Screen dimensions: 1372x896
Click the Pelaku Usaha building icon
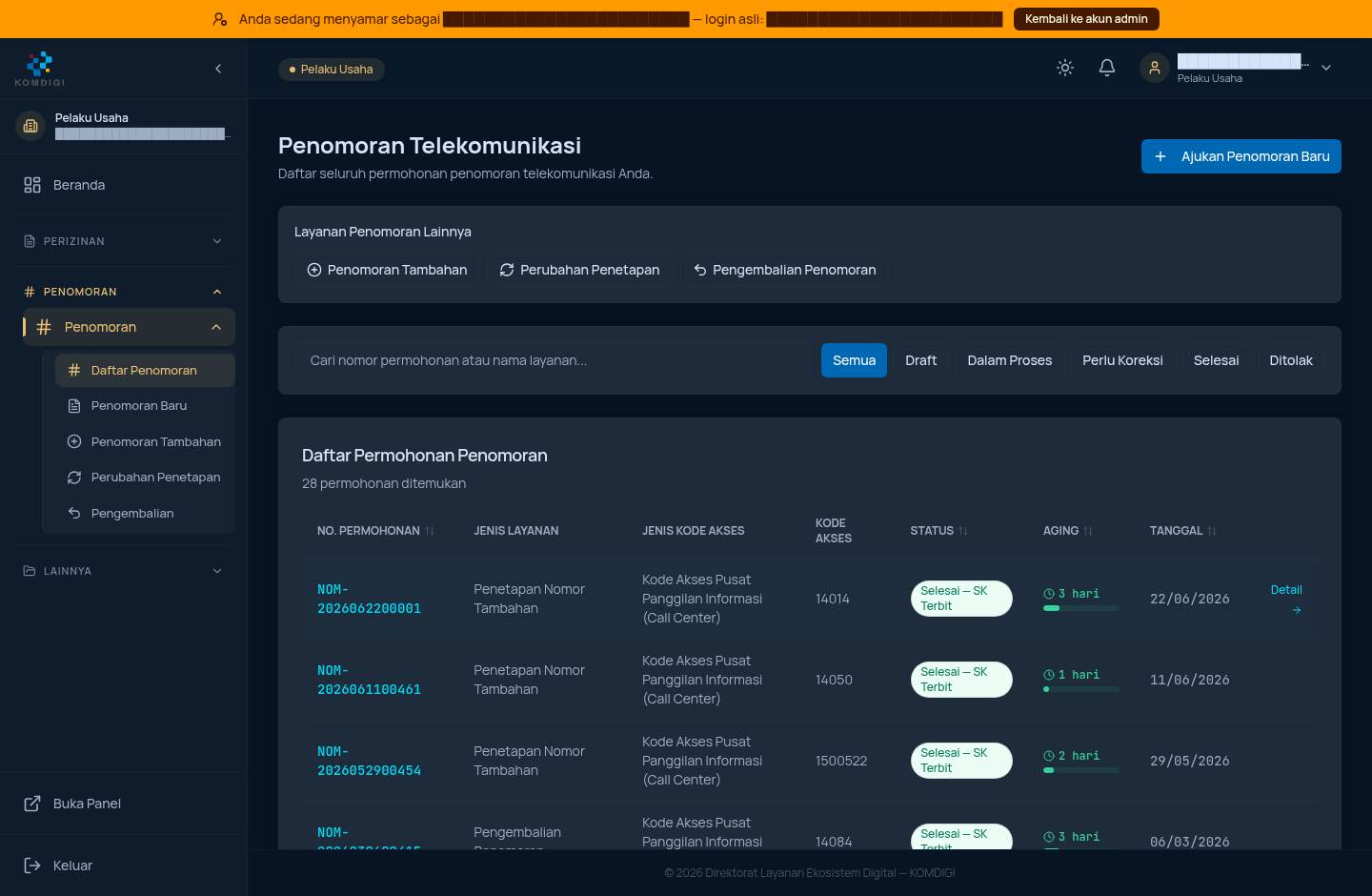pos(30,126)
